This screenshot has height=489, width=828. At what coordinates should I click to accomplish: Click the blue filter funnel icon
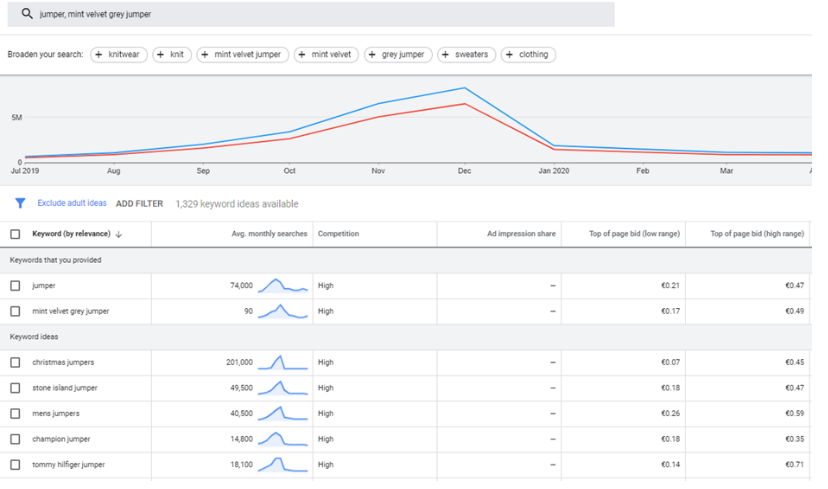[x=19, y=203]
